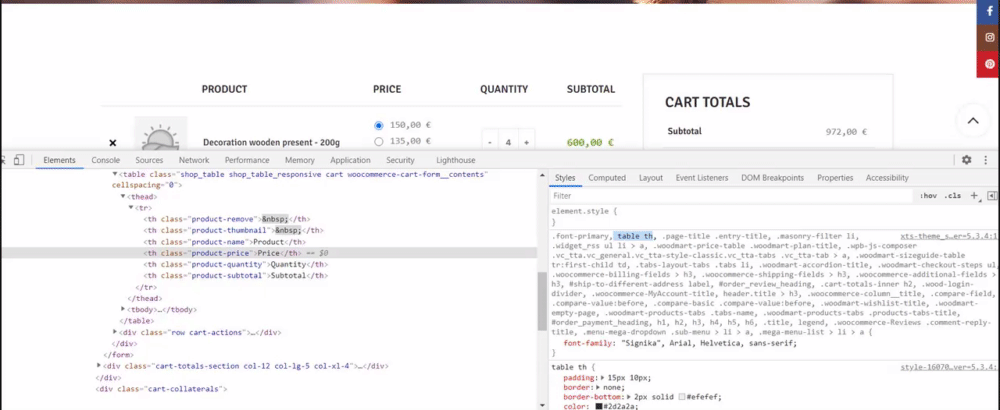This screenshot has height=410, width=1000.
Task: Collapse the table shop_table node
Action: coord(115,174)
